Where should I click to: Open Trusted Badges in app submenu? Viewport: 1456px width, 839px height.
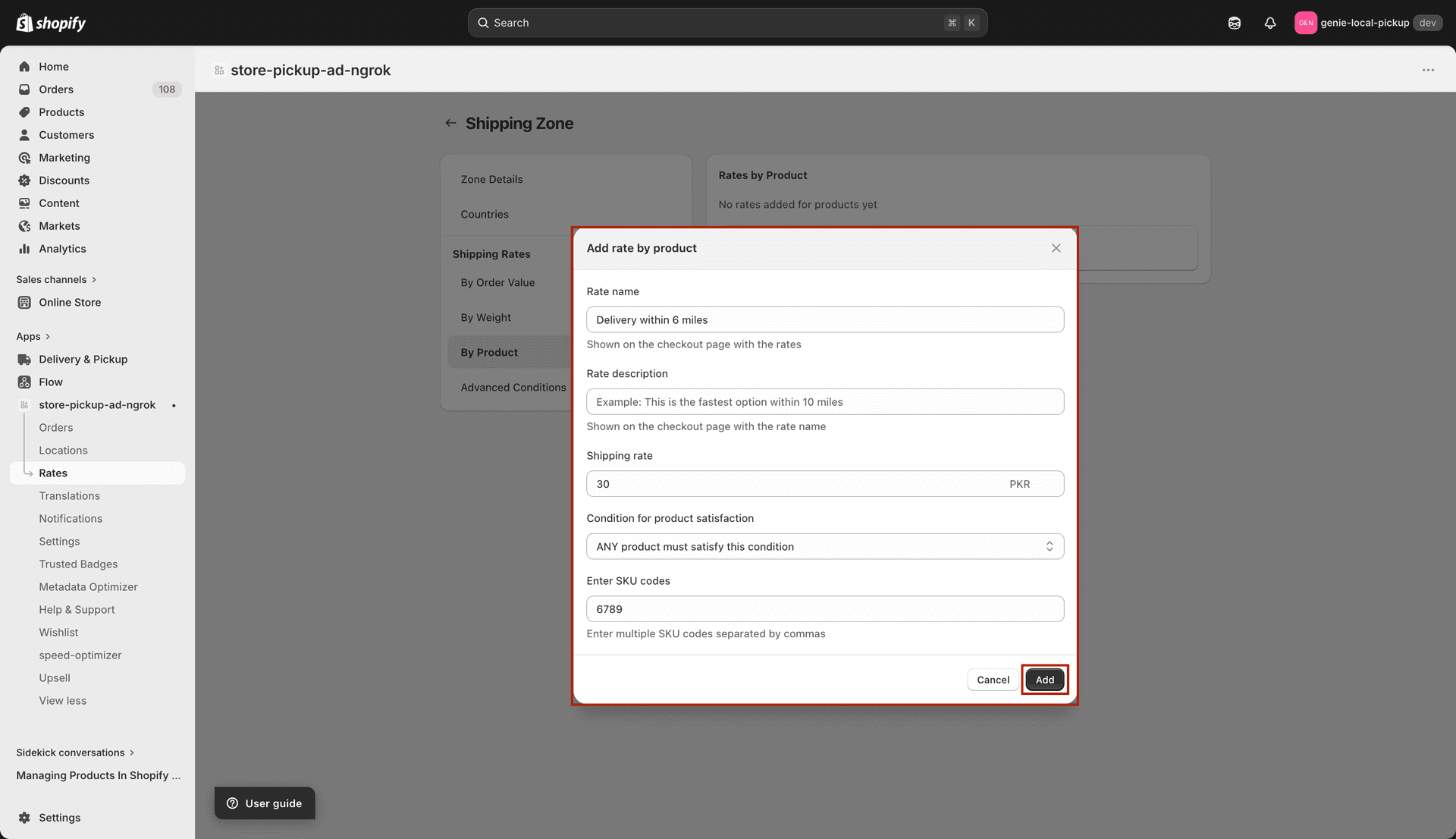click(78, 564)
